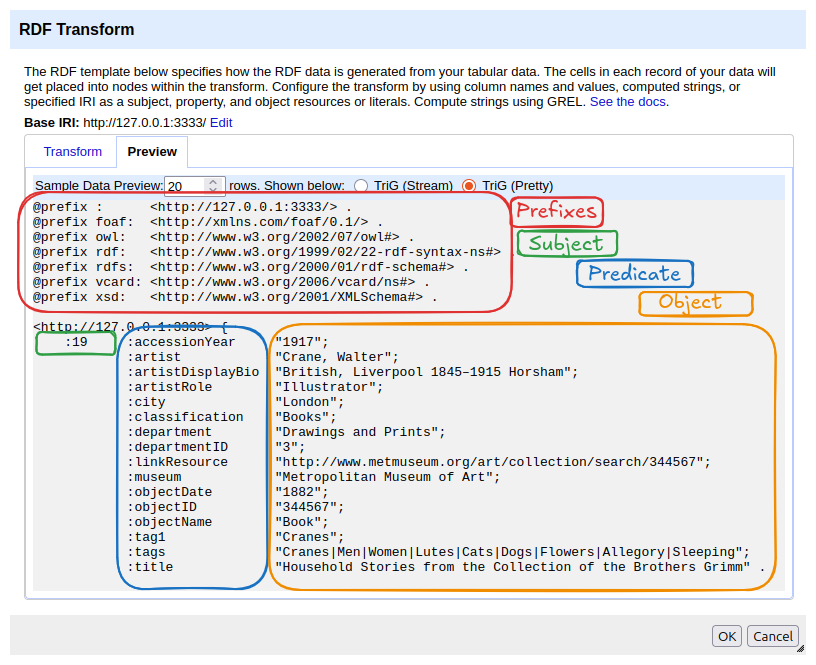Click the '@prefix foaf:' line
The image size is (816, 665).
[208, 222]
